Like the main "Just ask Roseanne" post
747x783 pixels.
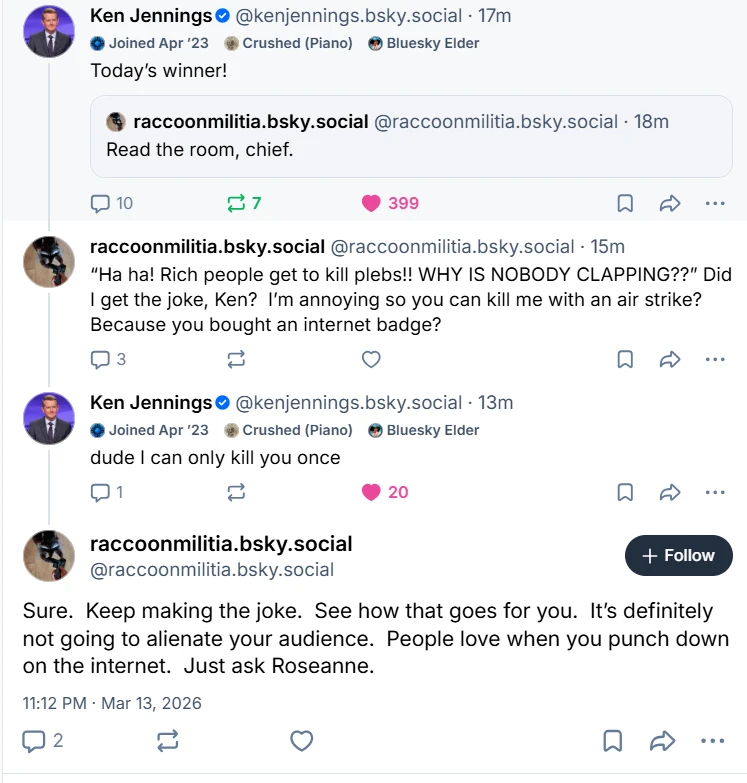pyautogui.click(x=301, y=741)
